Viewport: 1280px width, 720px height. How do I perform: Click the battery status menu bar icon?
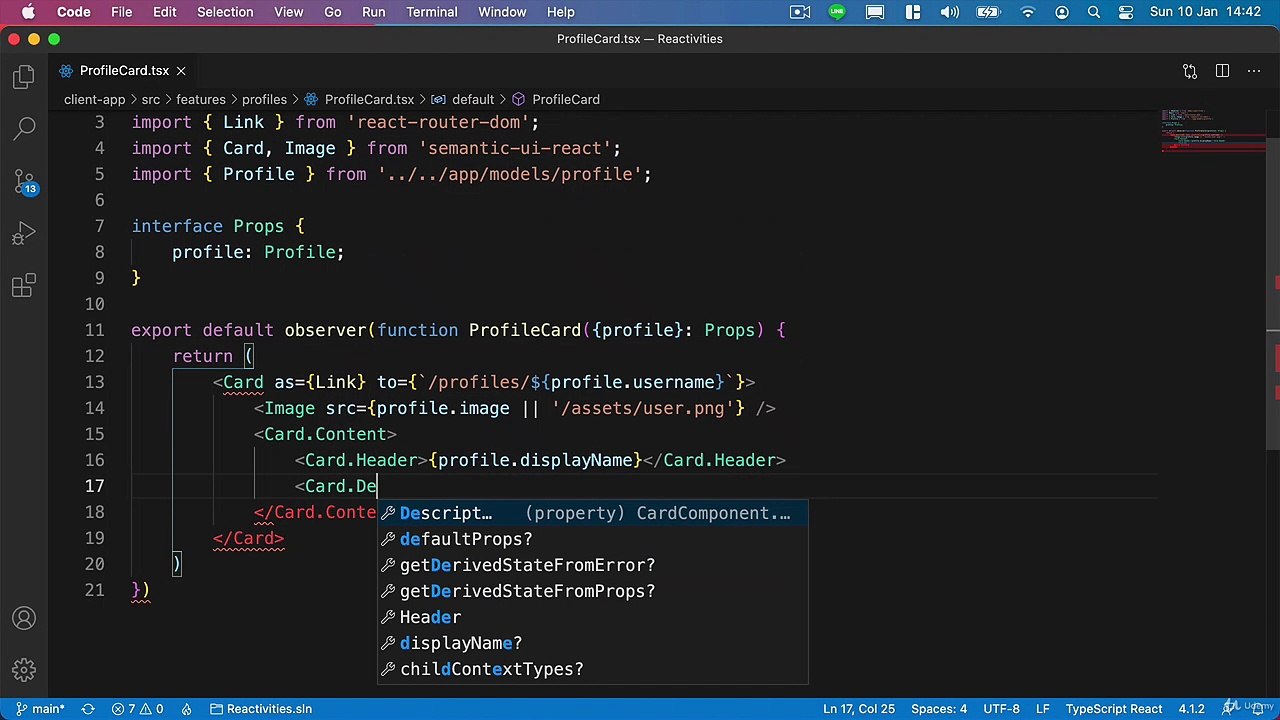coord(988,12)
